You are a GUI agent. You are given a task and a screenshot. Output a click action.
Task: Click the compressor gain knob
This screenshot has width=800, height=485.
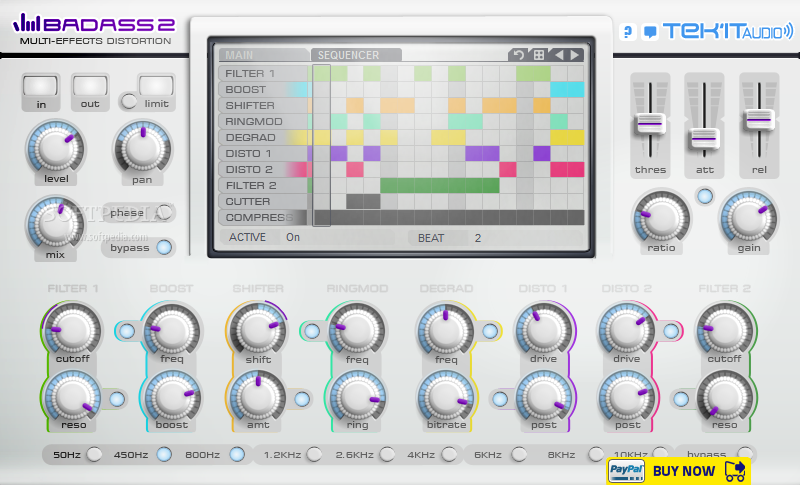tap(748, 217)
